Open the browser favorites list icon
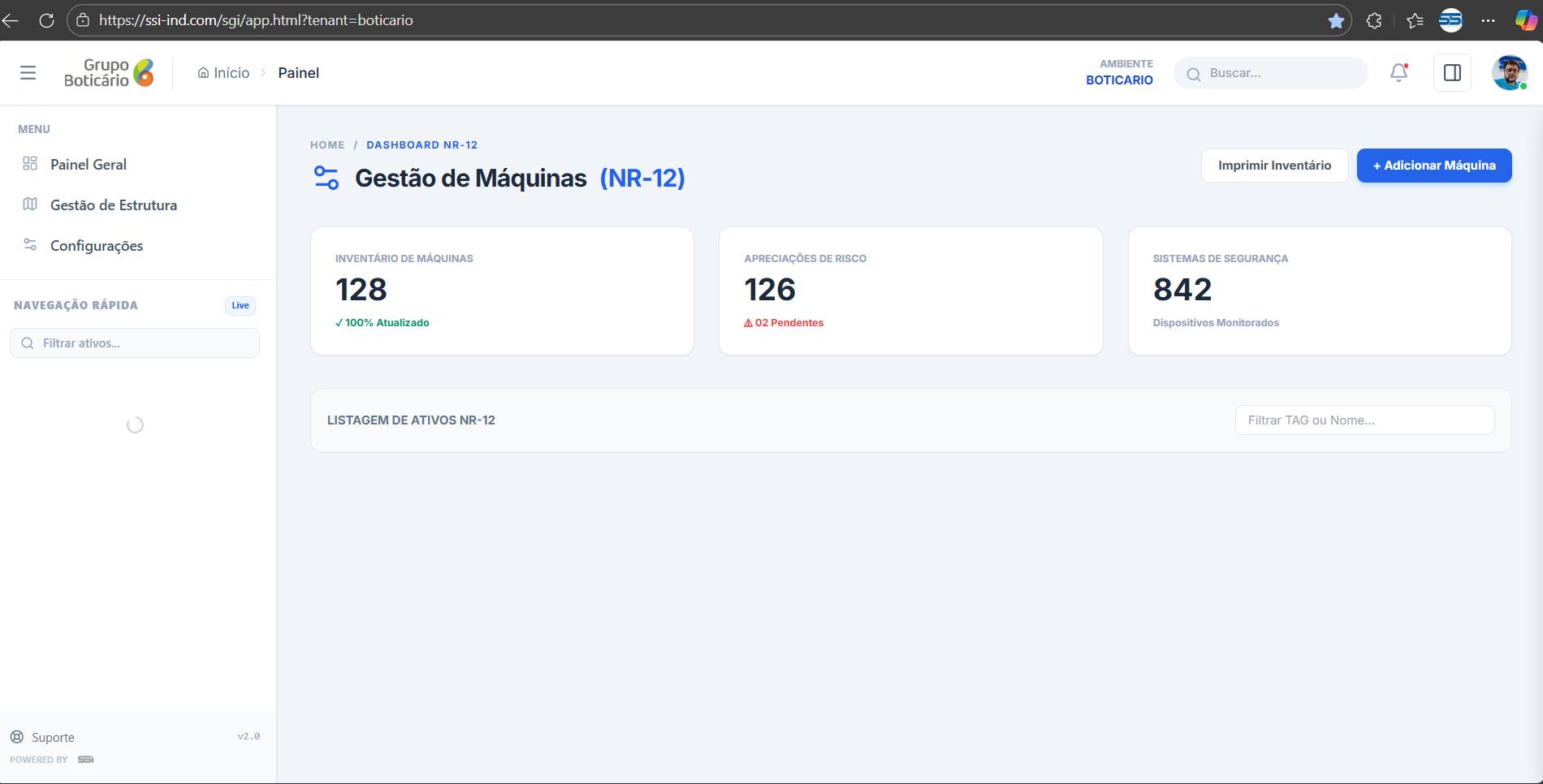1543x784 pixels. point(1415,20)
